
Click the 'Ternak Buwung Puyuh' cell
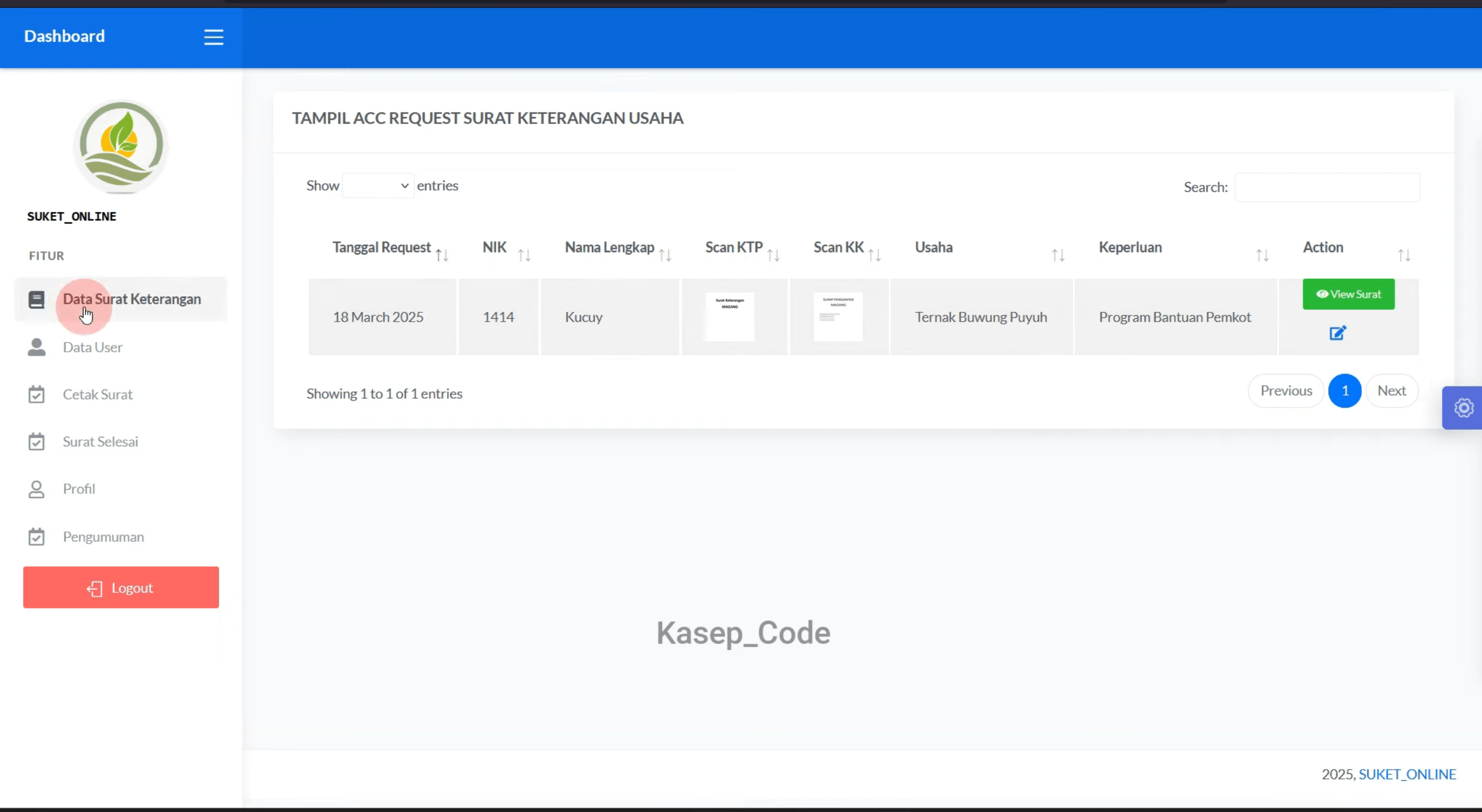981,317
